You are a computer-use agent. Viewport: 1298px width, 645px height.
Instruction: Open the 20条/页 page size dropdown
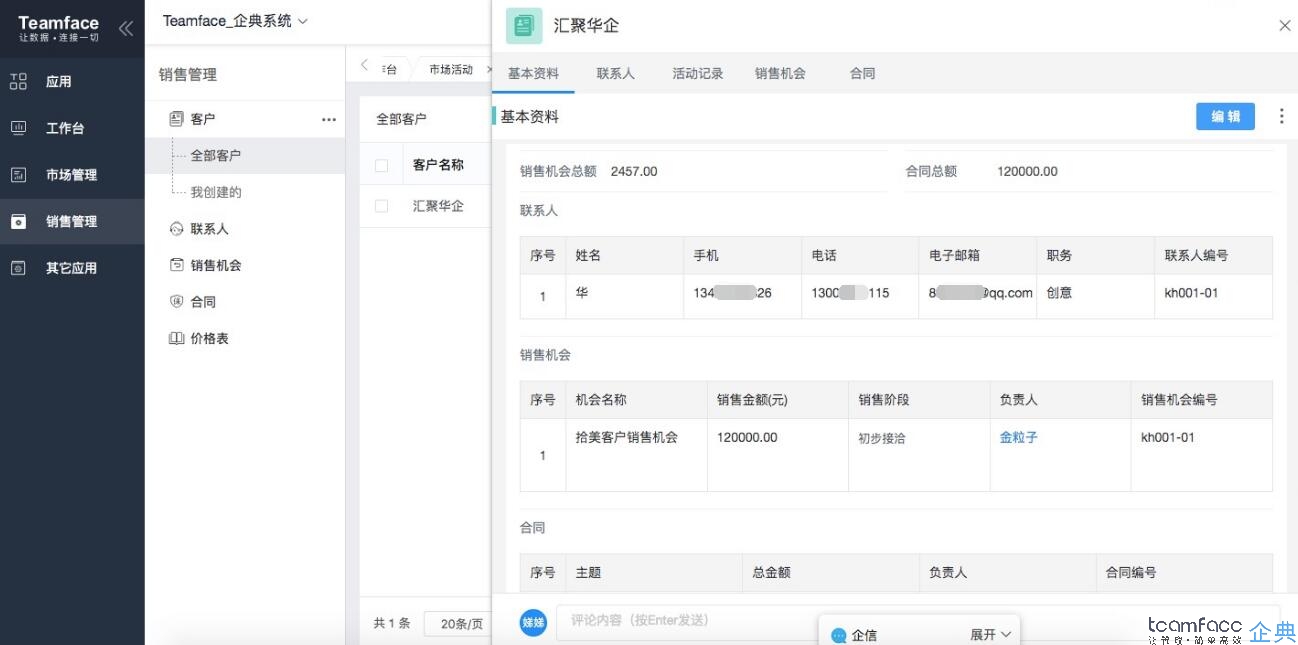click(460, 624)
